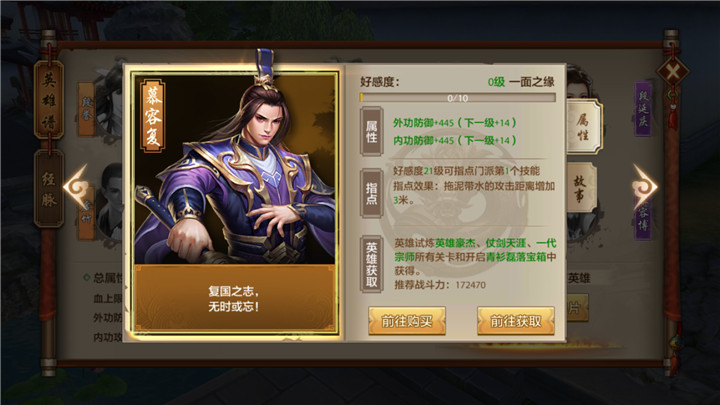Image resolution: width=720 pixels, height=405 pixels.
Task: Go to the previous hero with left arrow
Action: point(76,186)
